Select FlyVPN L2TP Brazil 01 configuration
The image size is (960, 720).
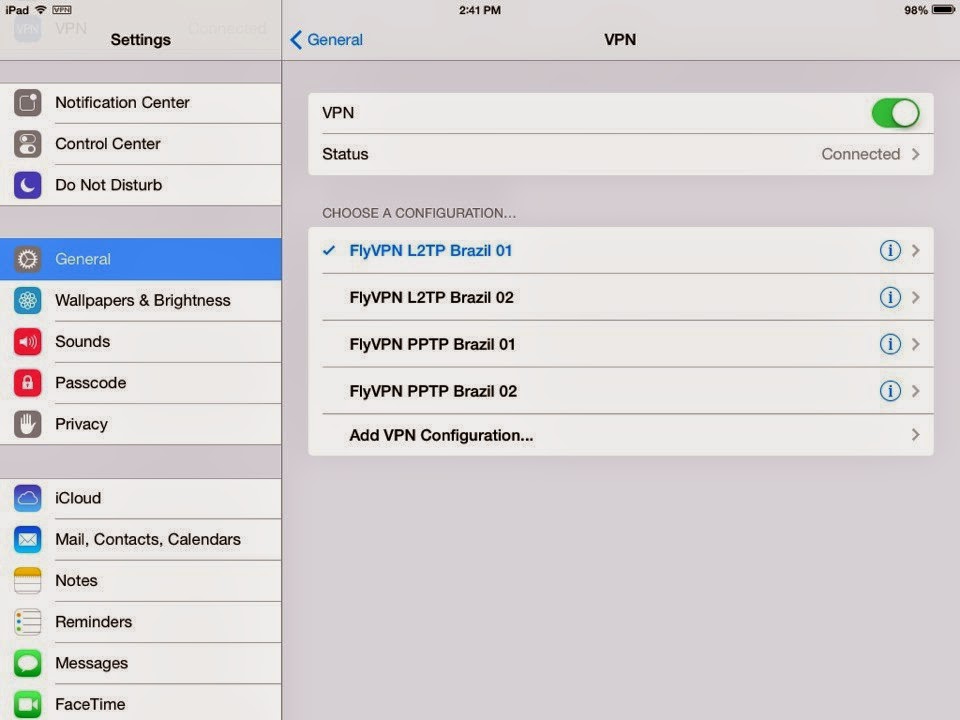(621, 250)
